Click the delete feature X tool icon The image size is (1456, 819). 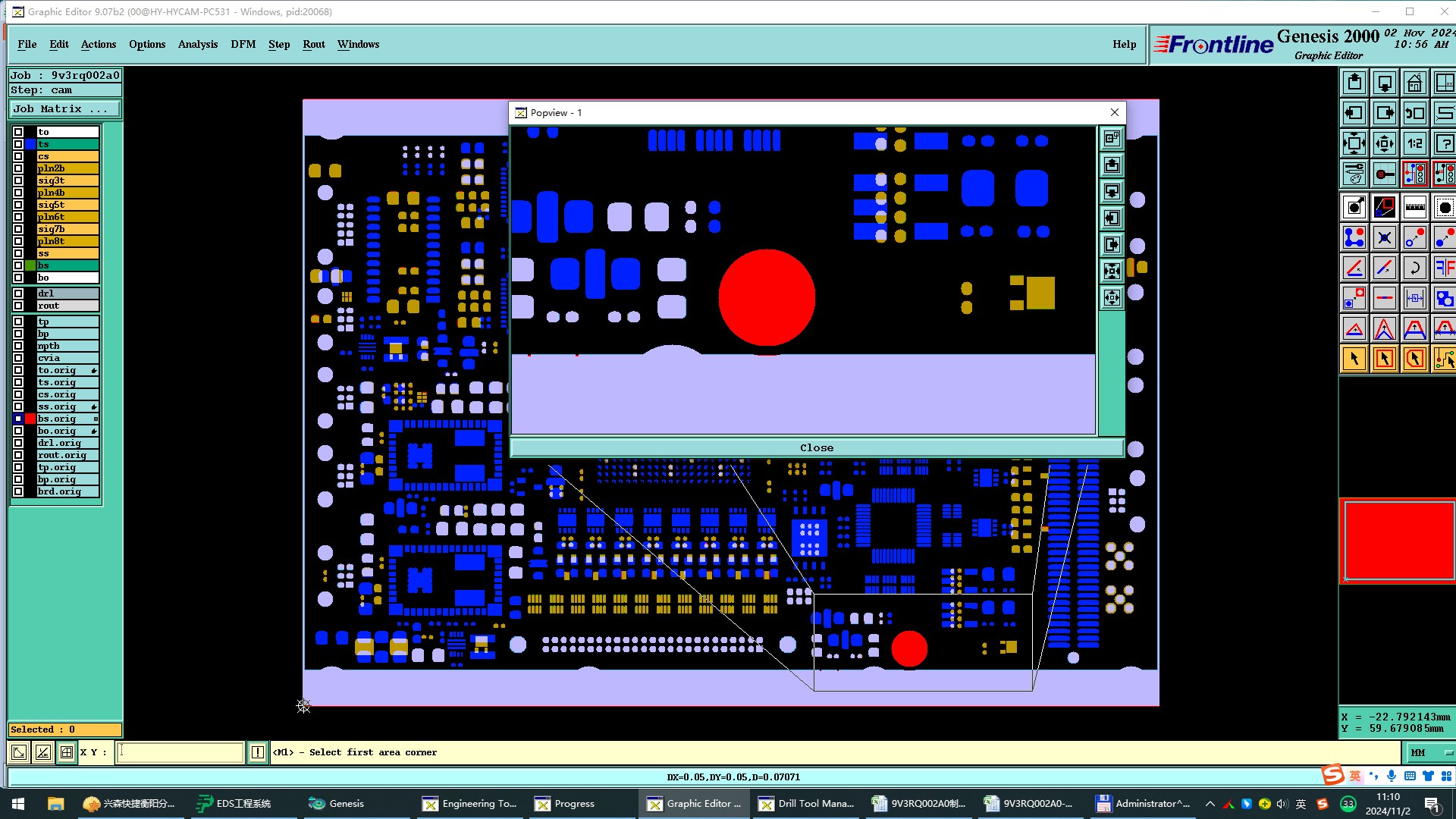pyautogui.click(x=1384, y=237)
